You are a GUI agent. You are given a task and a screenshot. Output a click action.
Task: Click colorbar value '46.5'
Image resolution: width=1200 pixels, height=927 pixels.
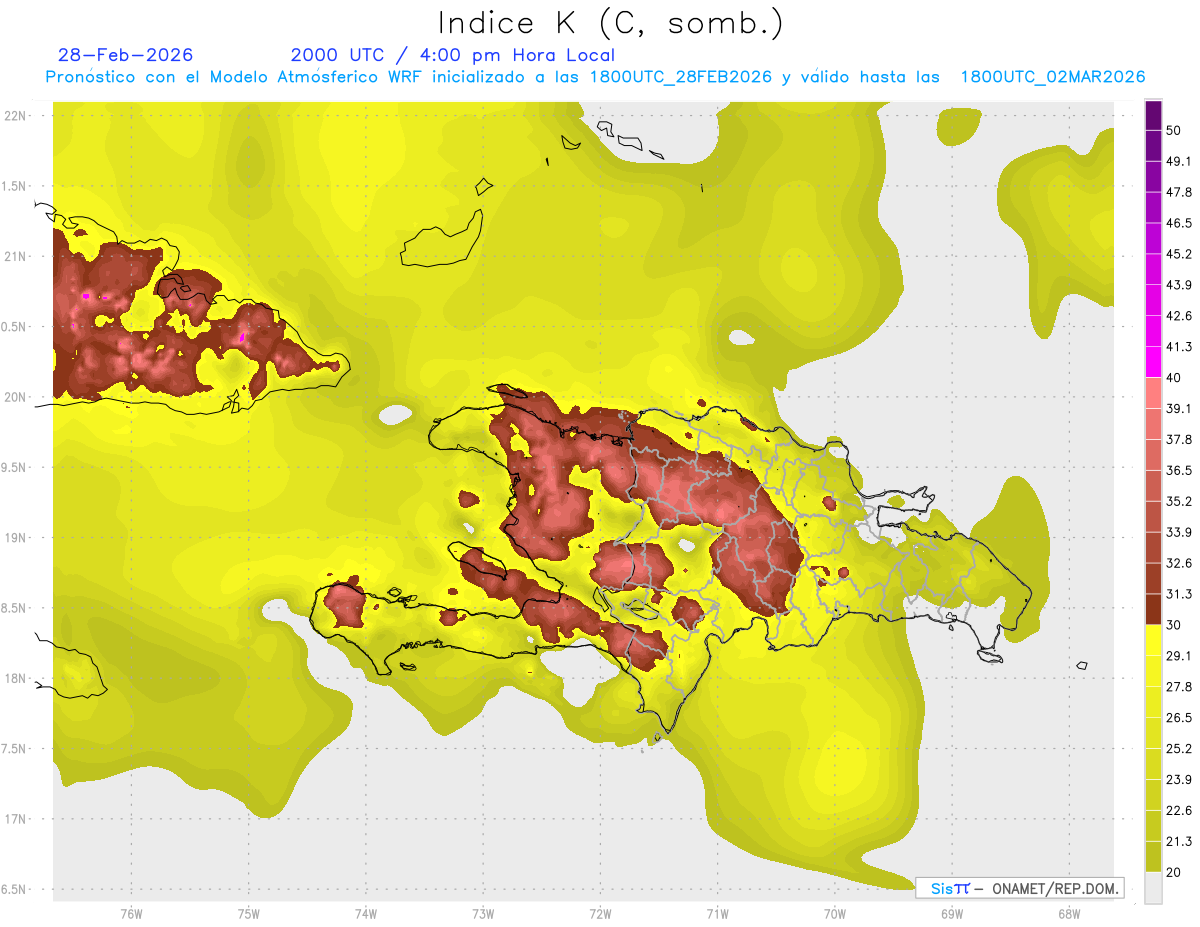(x=1179, y=223)
